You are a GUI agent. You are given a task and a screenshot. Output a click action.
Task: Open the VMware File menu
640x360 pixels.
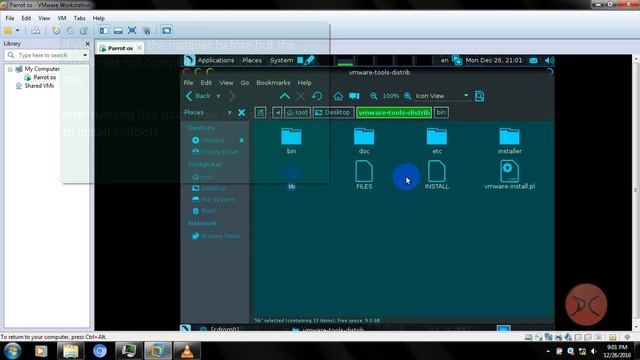point(10,18)
